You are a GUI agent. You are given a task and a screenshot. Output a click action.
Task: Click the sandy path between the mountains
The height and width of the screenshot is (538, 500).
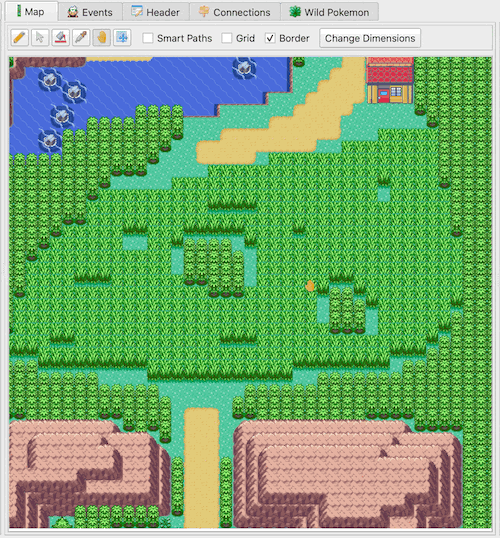(201, 468)
